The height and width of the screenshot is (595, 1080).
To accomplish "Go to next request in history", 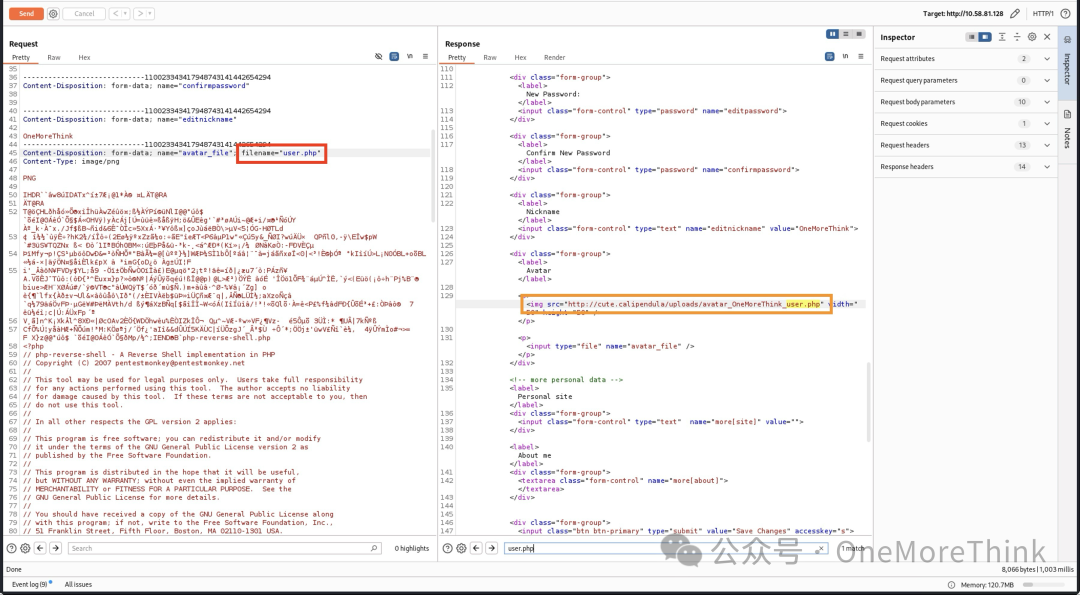I will [140, 14].
